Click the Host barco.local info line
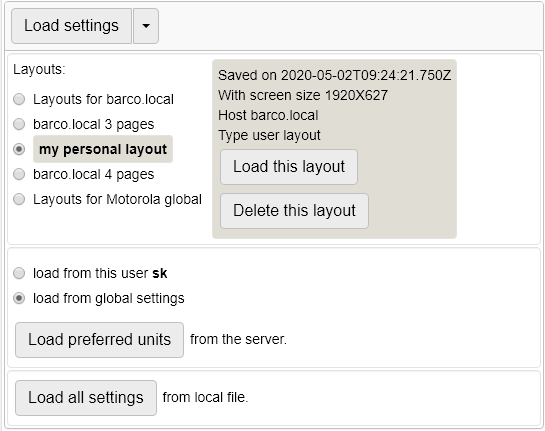This screenshot has width=545, height=431. [268, 115]
